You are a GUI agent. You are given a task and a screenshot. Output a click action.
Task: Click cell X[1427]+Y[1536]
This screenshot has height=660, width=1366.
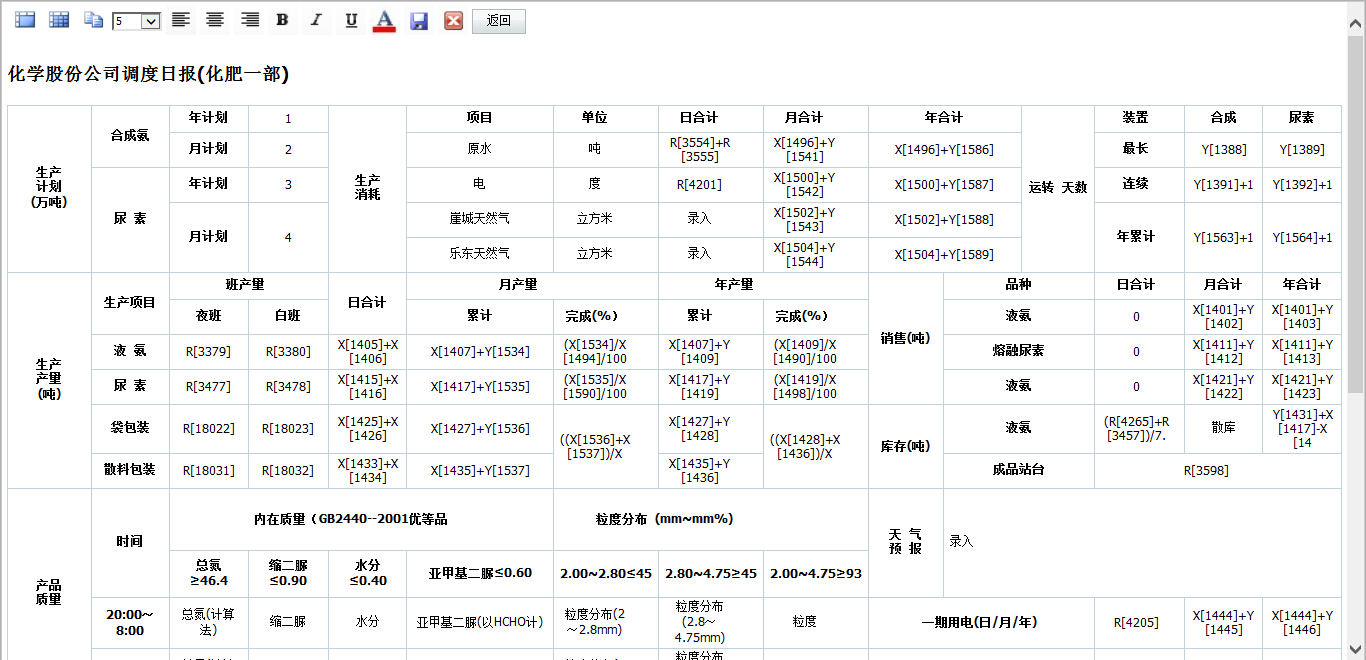[480, 429]
